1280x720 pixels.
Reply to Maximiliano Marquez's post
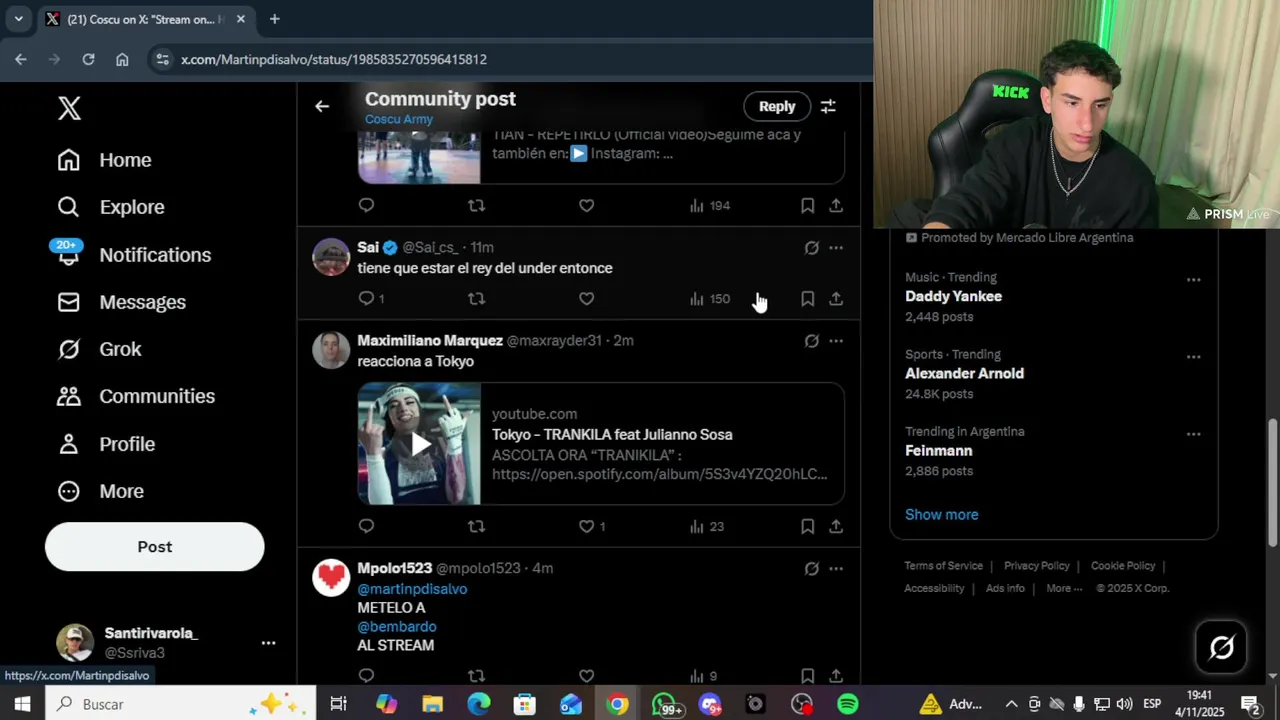click(367, 526)
